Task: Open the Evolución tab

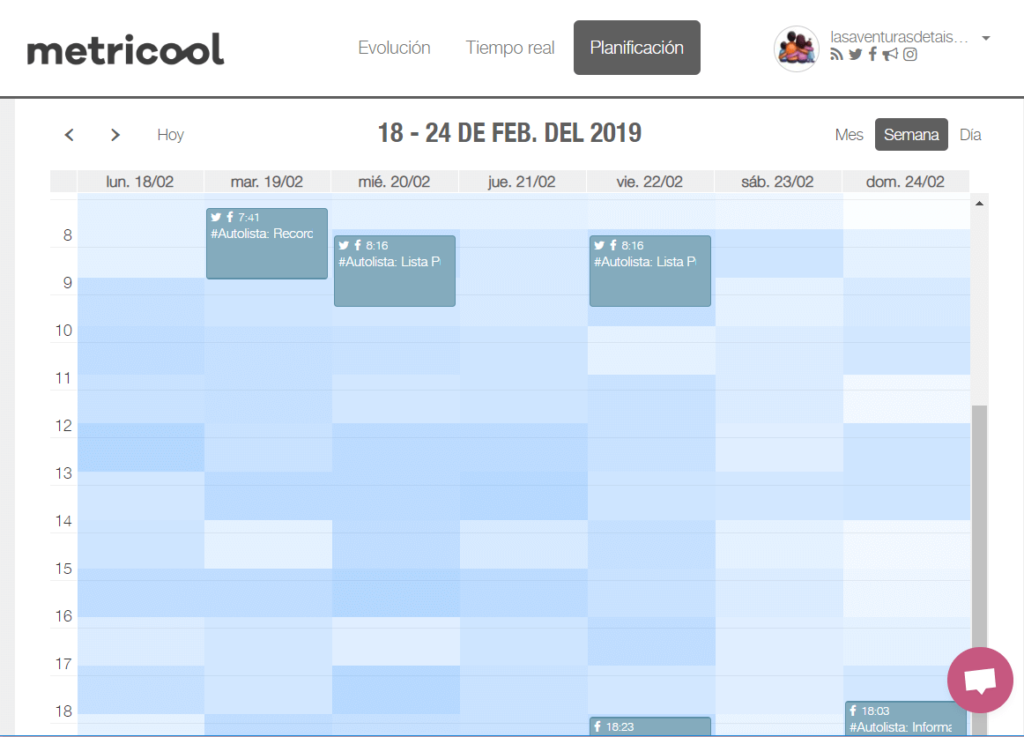Action: 394,48
